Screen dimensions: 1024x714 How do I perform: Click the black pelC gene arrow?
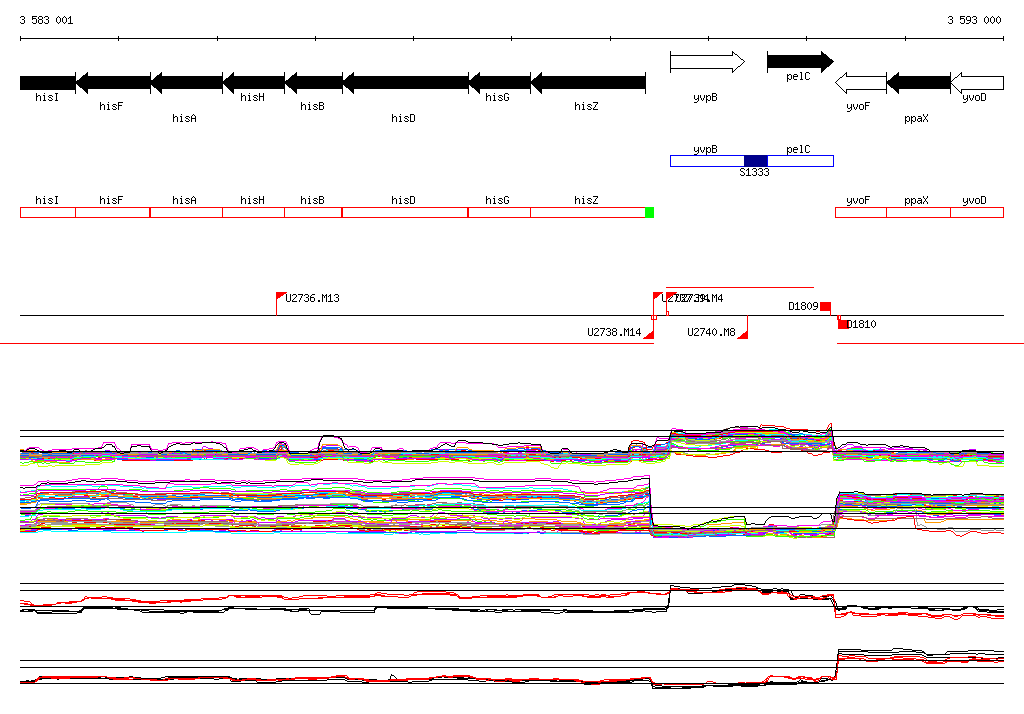click(799, 62)
